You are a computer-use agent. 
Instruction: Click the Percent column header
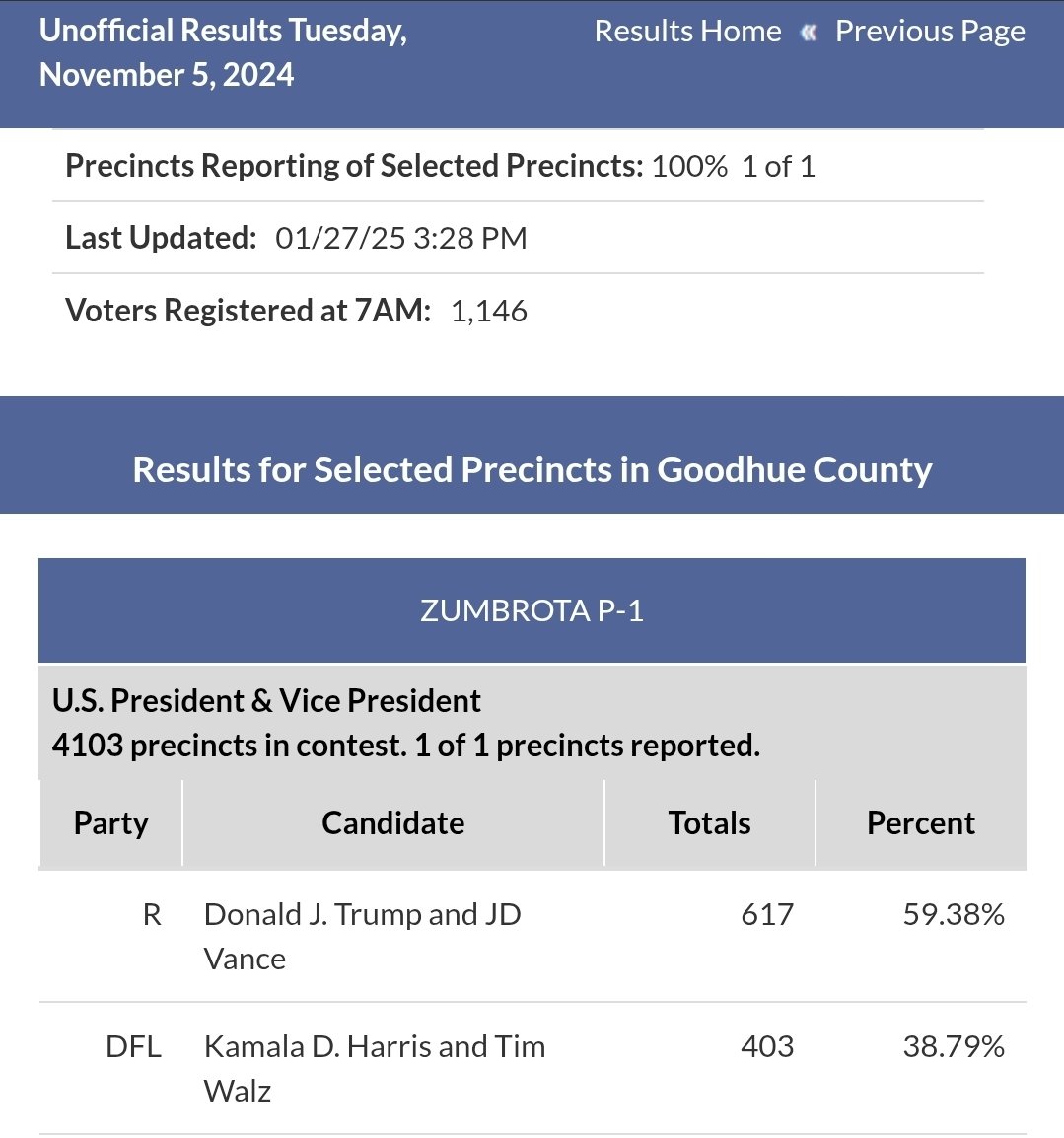(920, 823)
